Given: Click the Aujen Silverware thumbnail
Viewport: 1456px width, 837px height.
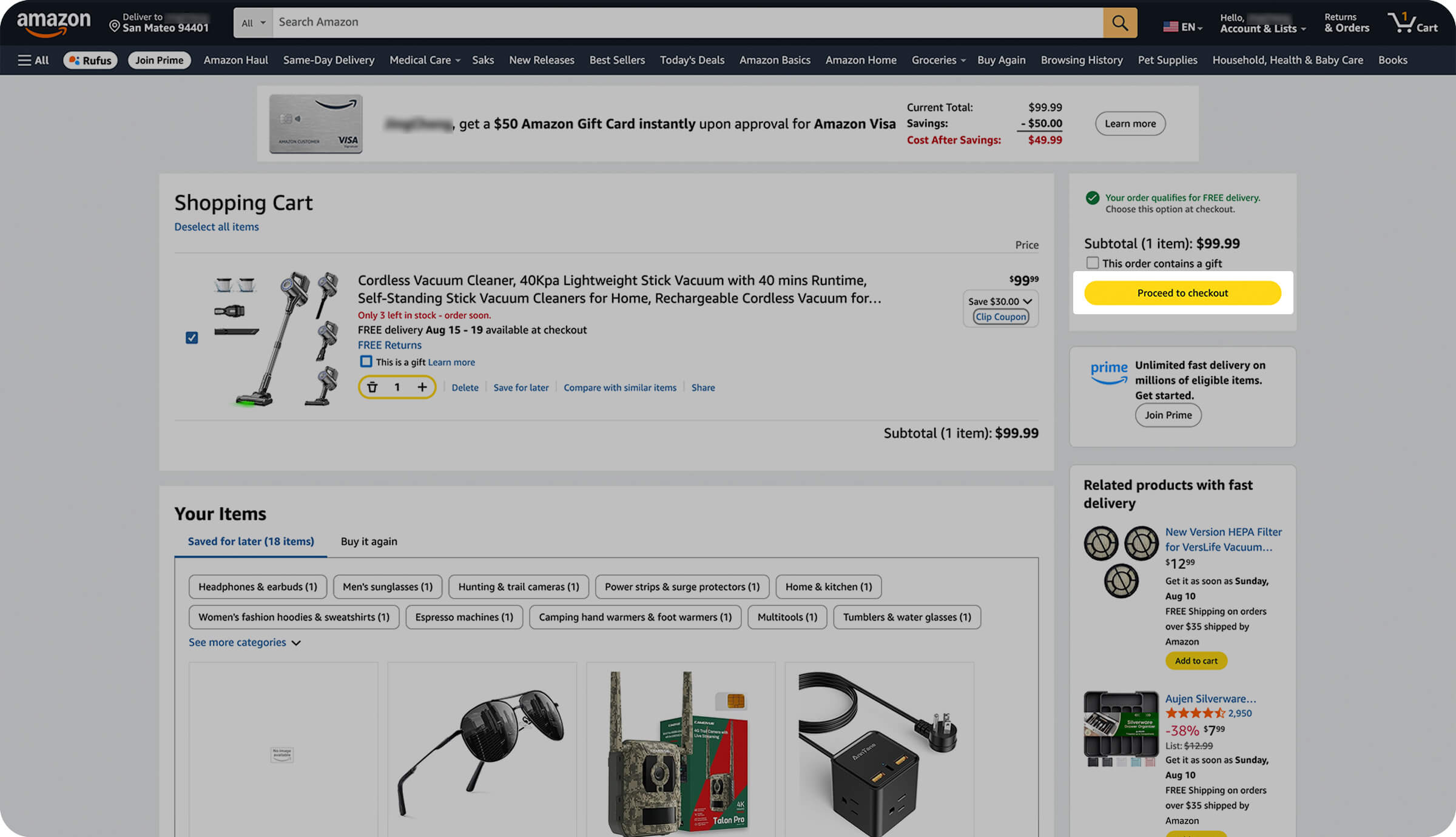Looking at the screenshot, I should click(x=1121, y=728).
